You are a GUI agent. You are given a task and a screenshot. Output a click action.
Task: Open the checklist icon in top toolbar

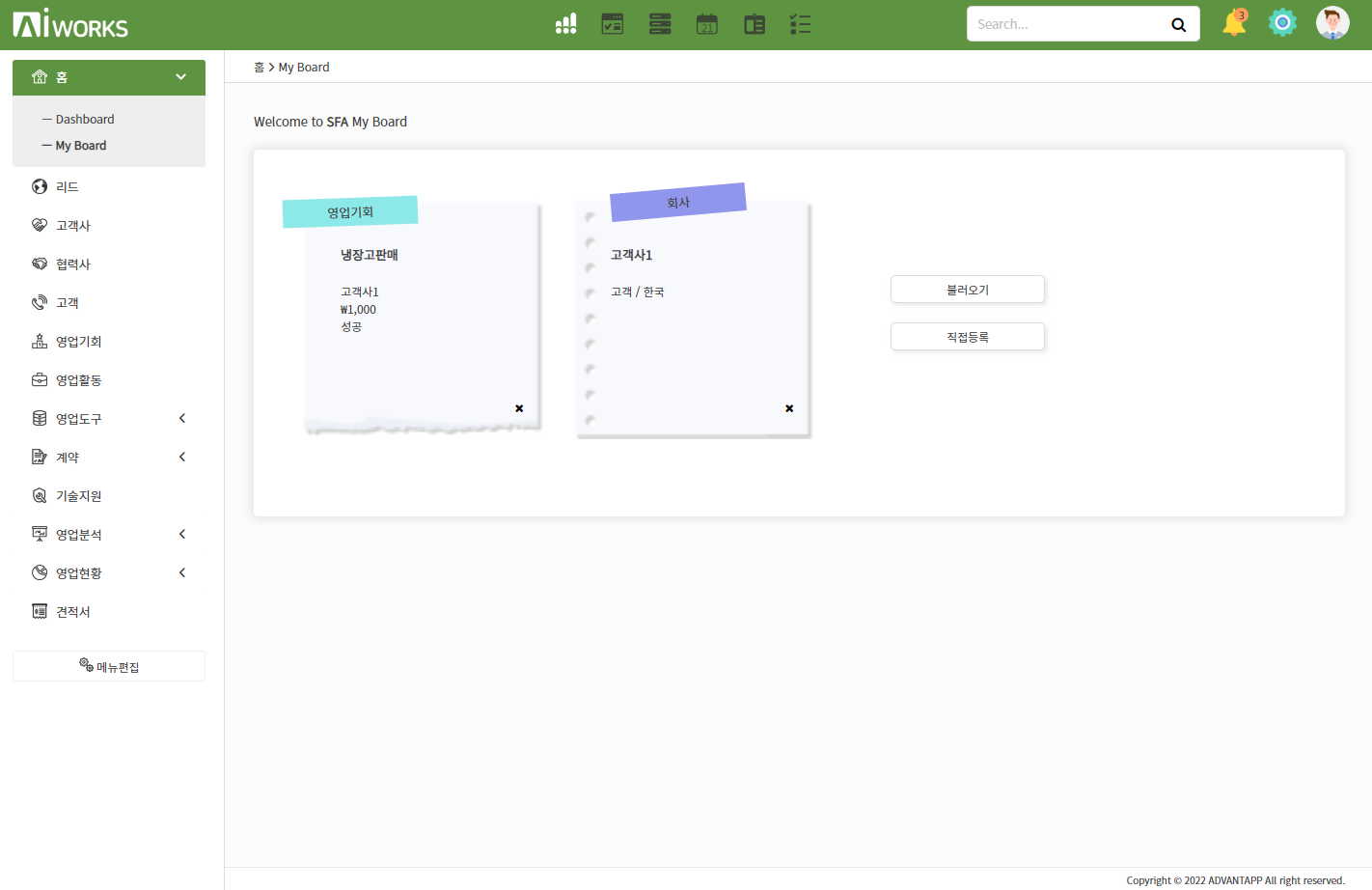tap(800, 24)
